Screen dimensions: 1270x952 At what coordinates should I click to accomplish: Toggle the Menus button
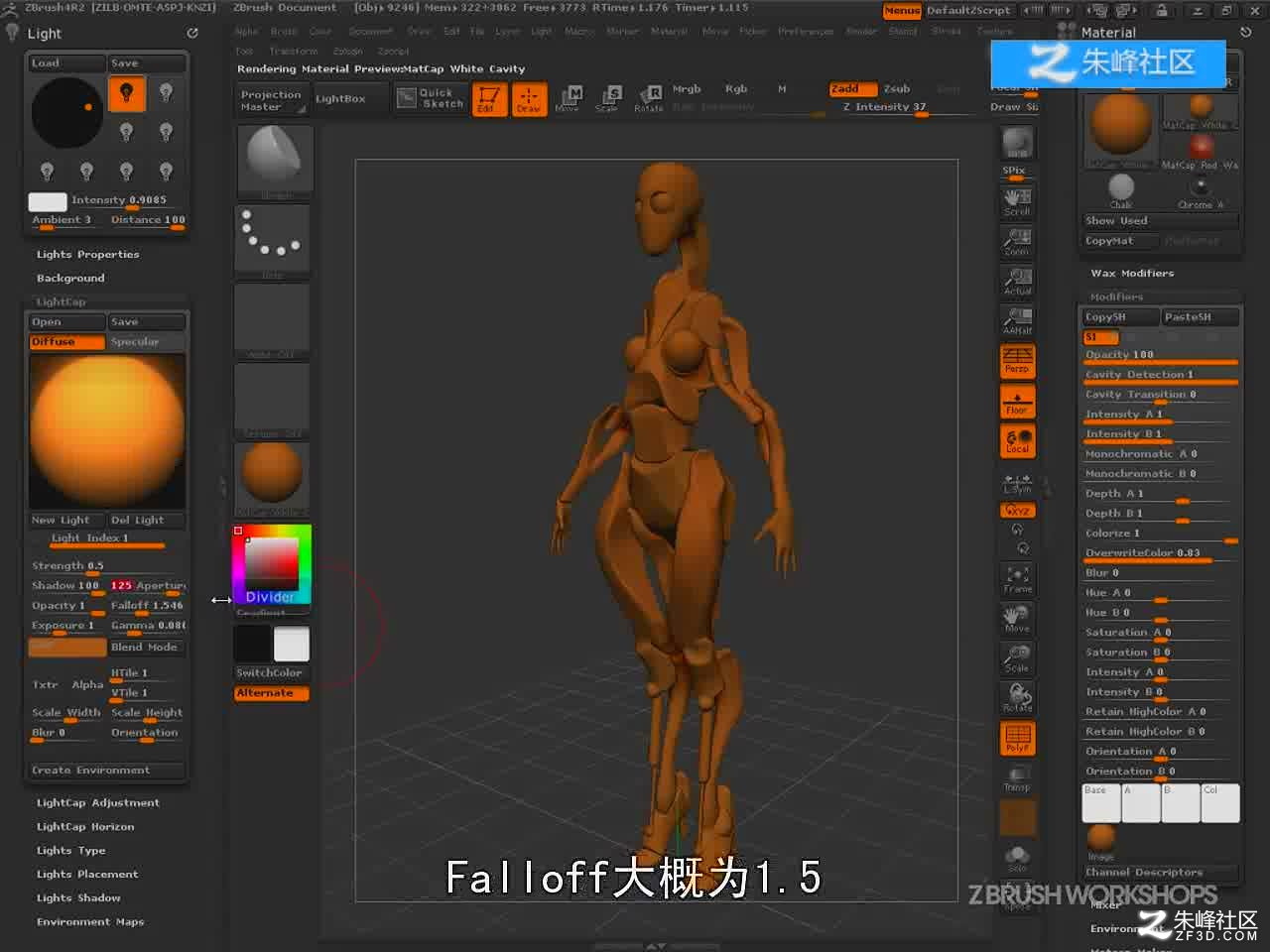[x=902, y=11]
